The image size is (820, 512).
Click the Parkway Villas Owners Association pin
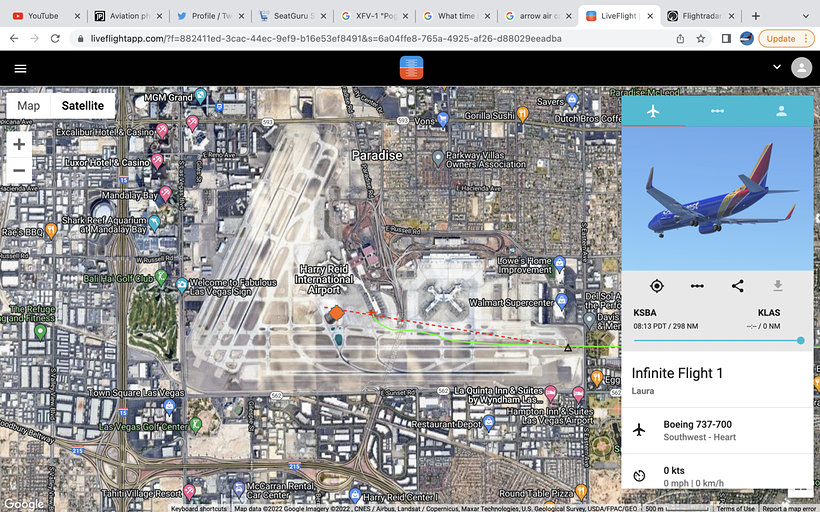[x=438, y=157]
